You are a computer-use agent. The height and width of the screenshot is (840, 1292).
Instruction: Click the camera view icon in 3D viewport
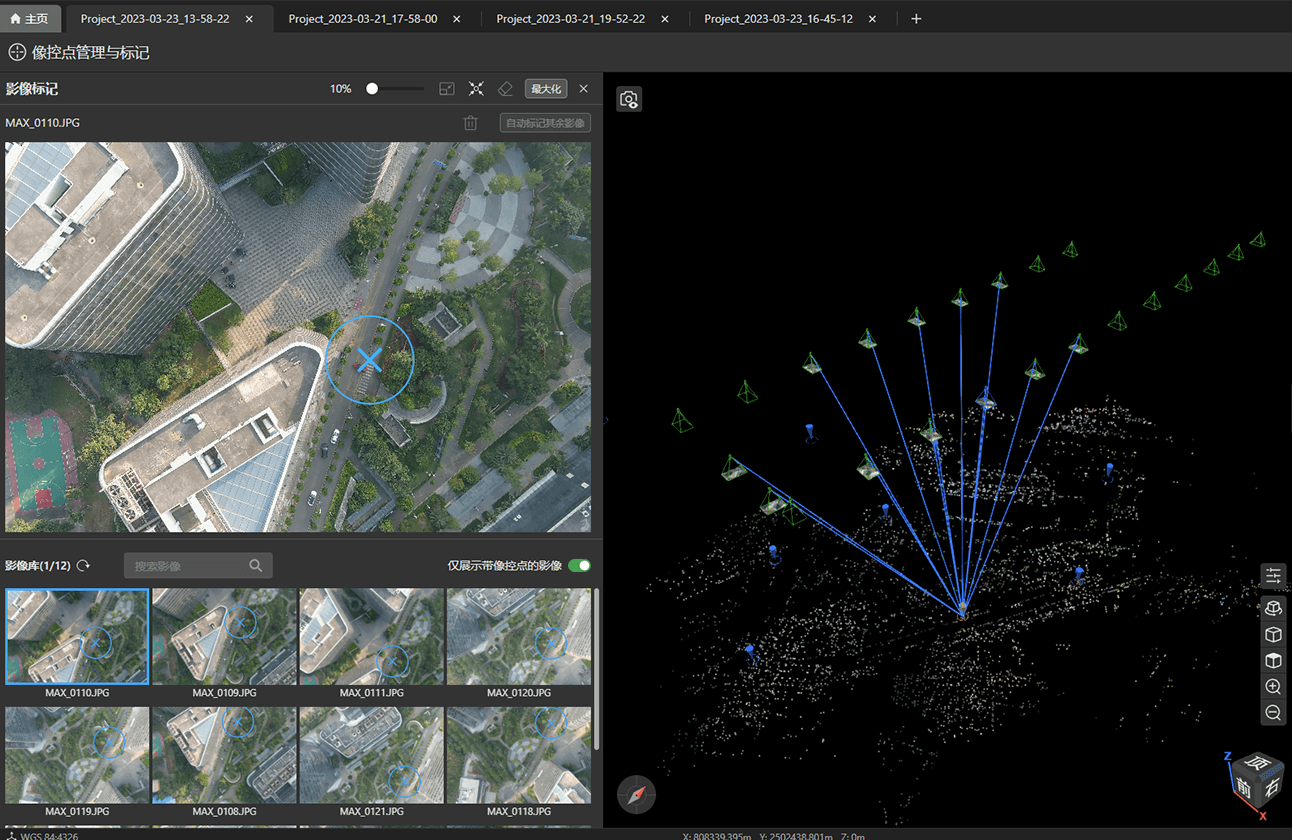click(x=629, y=99)
